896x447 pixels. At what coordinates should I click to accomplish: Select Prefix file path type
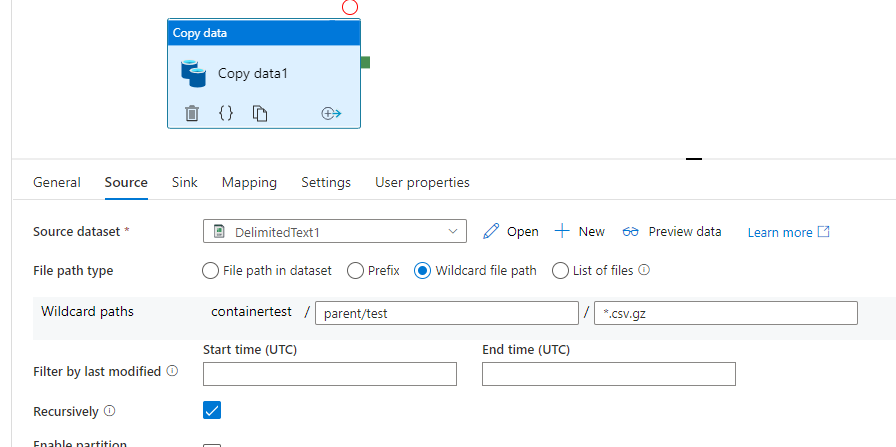pos(355,270)
